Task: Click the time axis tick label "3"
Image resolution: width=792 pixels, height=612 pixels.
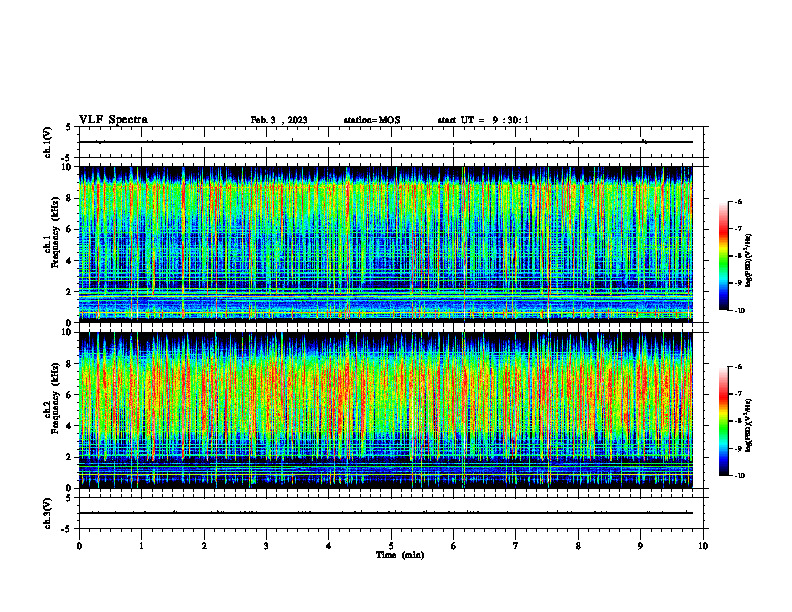Action: click(x=266, y=546)
